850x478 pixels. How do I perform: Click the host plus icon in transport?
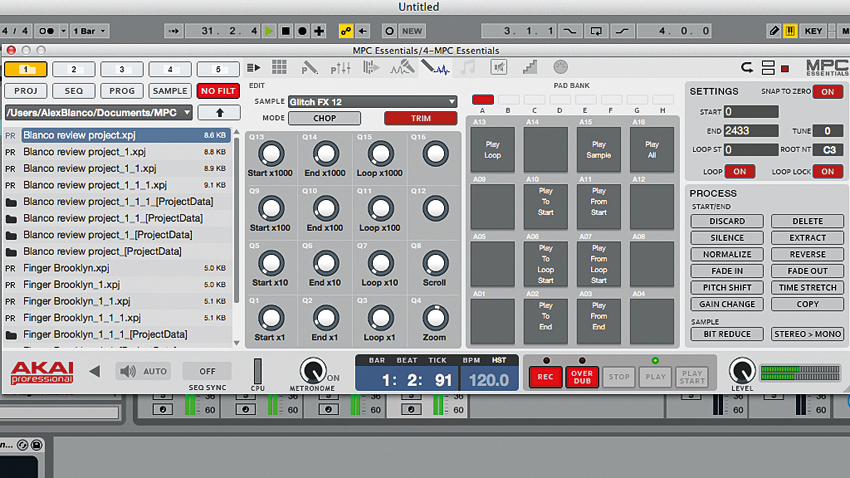pos(319,31)
